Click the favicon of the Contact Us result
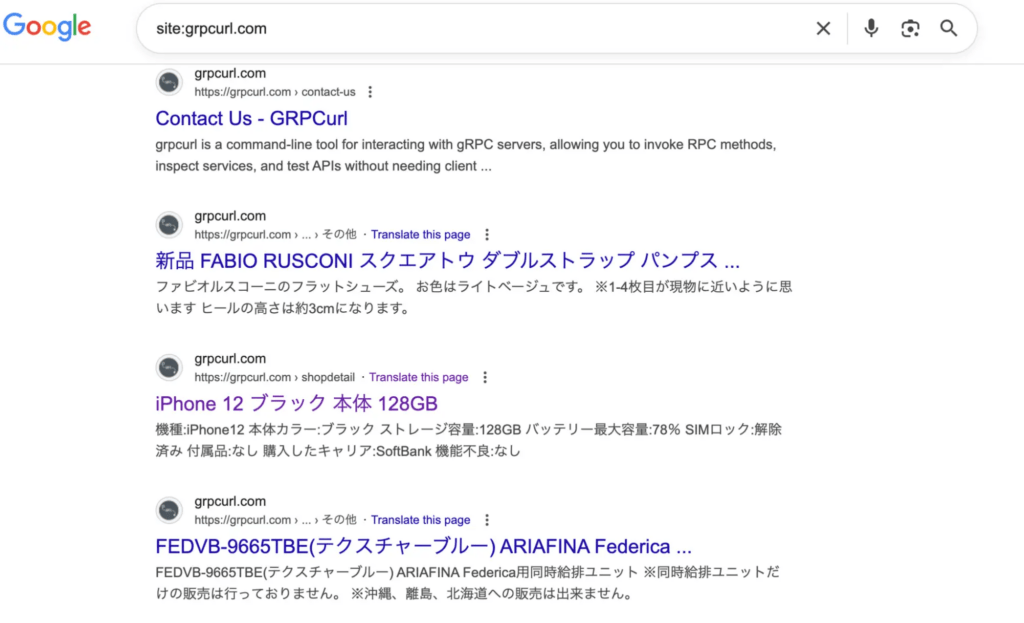This screenshot has height=623, width=1024. coord(169,82)
